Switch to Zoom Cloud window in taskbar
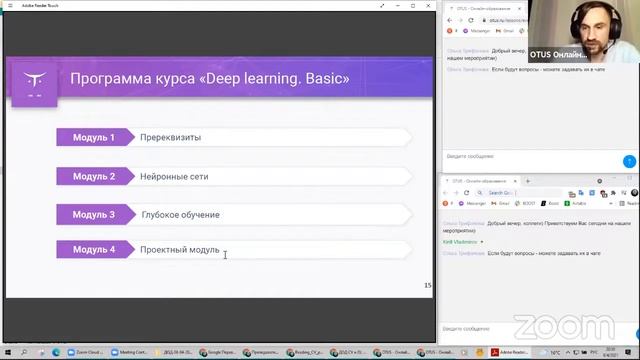Screen dimensions: 640x360 point(86,352)
